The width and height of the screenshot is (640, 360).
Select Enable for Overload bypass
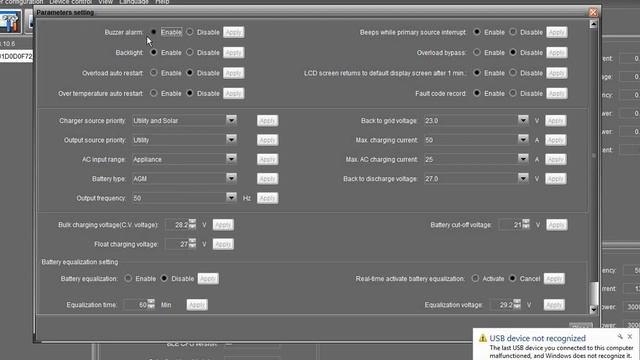pyautogui.click(x=477, y=52)
